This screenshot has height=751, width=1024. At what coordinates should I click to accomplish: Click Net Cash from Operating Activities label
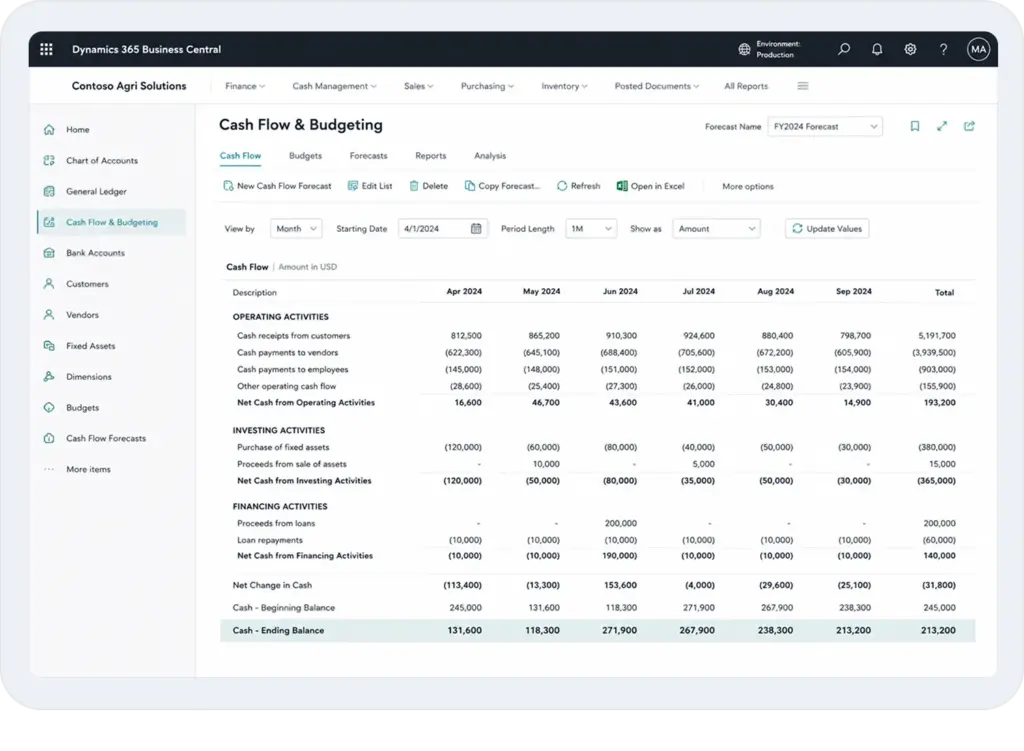(306, 402)
